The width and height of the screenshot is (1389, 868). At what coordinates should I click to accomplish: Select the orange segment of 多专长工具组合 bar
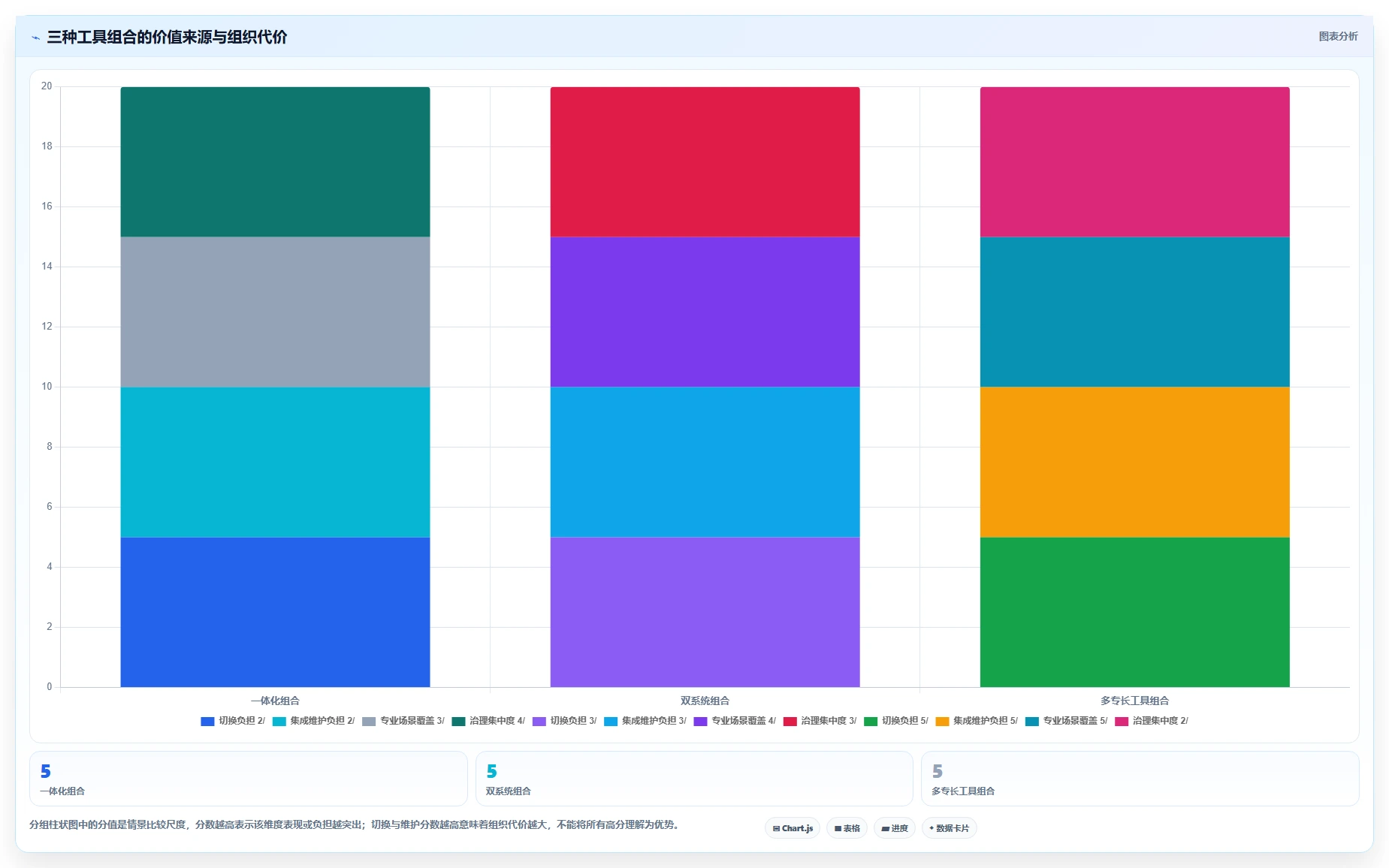1134,462
